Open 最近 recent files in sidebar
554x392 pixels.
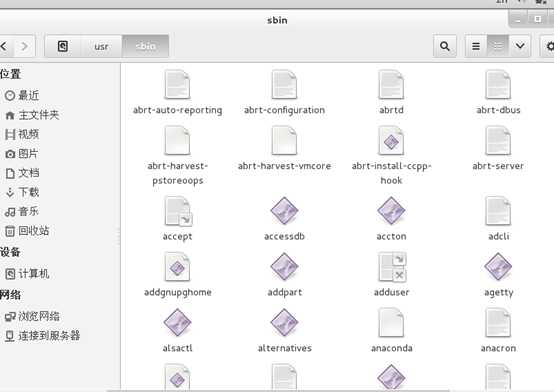[x=22, y=95]
